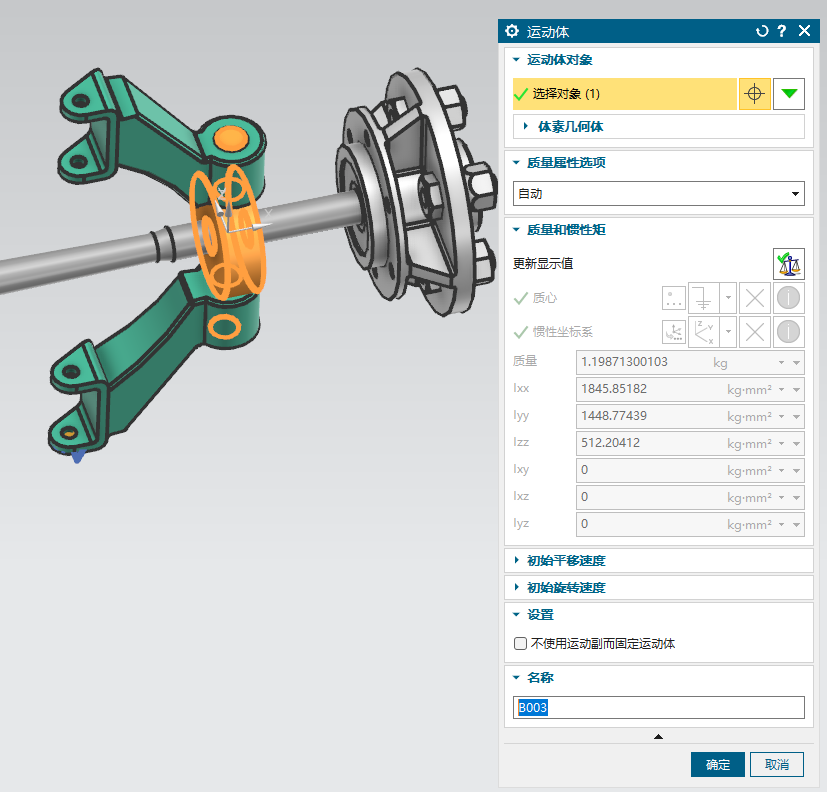Image resolution: width=827 pixels, height=792 pixels.
Task: Click the dialog settings gear icon
Action: tap(513, 31)
